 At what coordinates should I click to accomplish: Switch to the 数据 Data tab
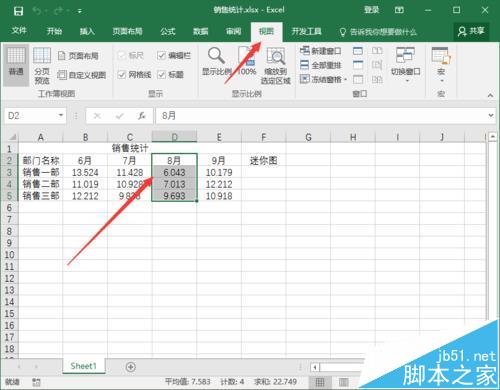(x=201, y=31)
